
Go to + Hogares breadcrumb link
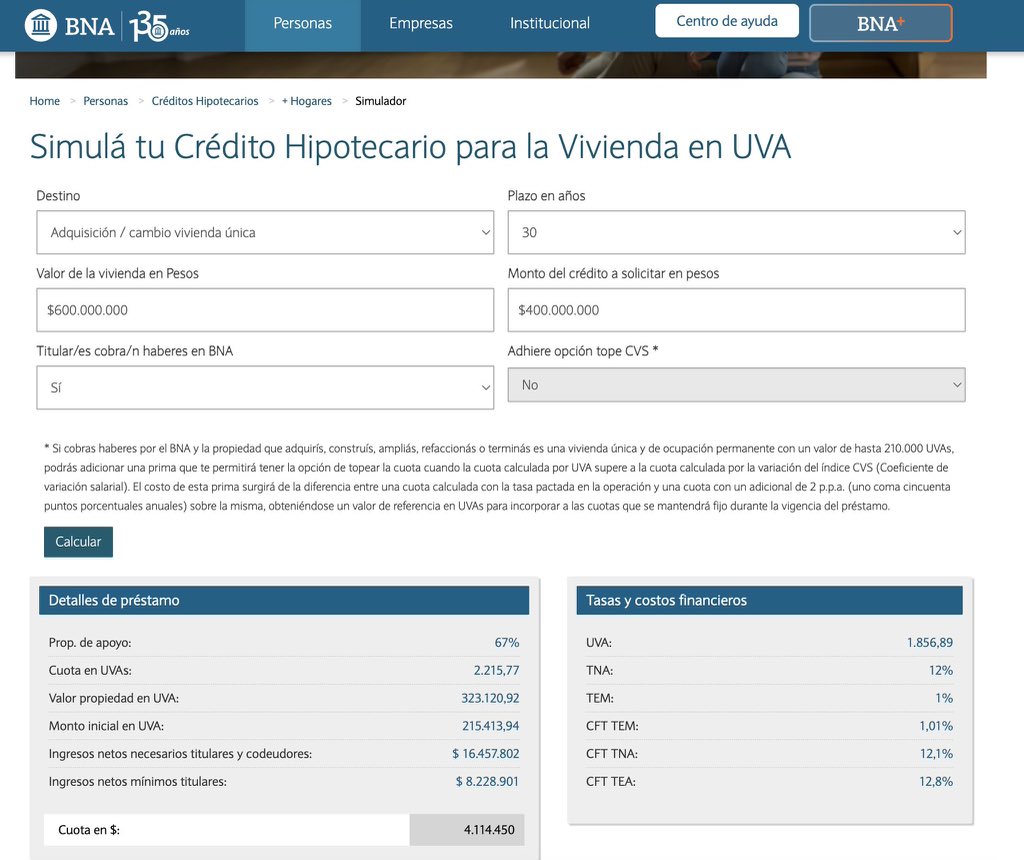[307, 101]
